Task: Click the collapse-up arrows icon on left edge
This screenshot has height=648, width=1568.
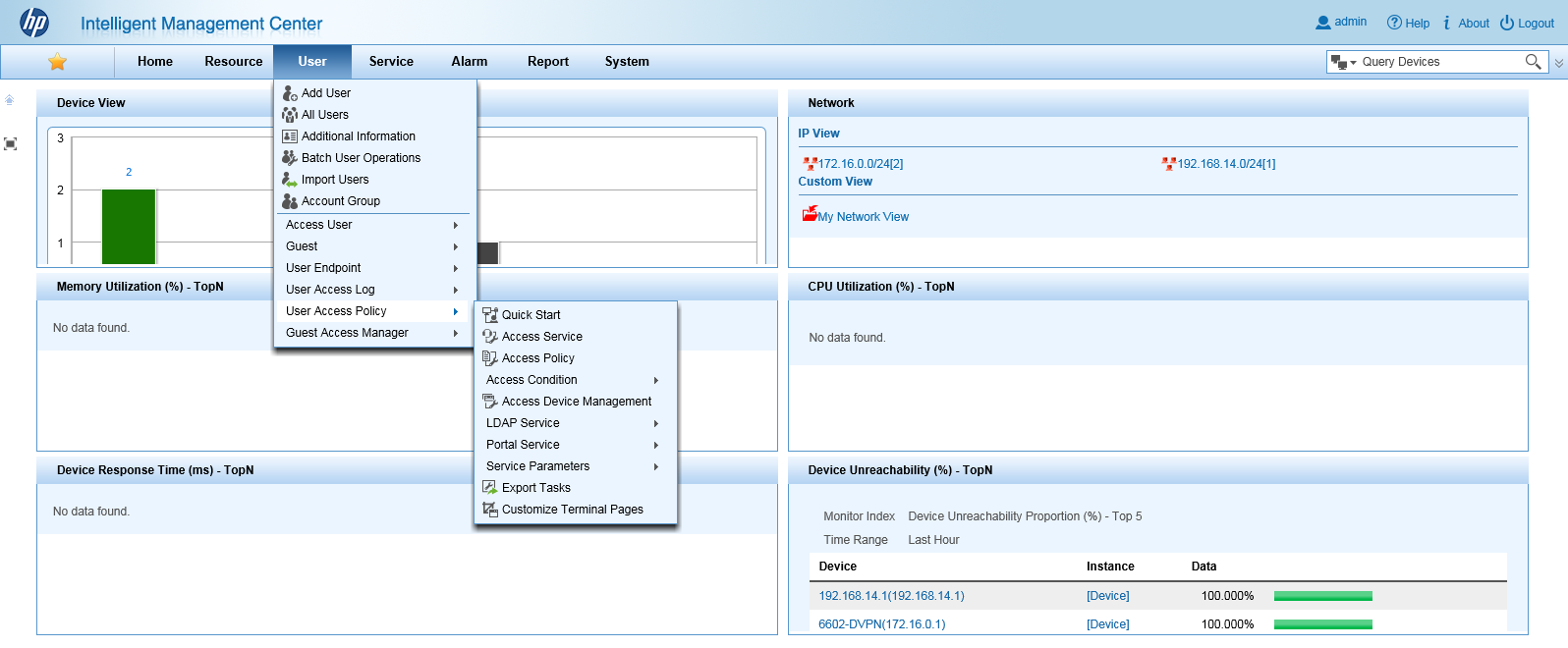Action: (10, 100)
